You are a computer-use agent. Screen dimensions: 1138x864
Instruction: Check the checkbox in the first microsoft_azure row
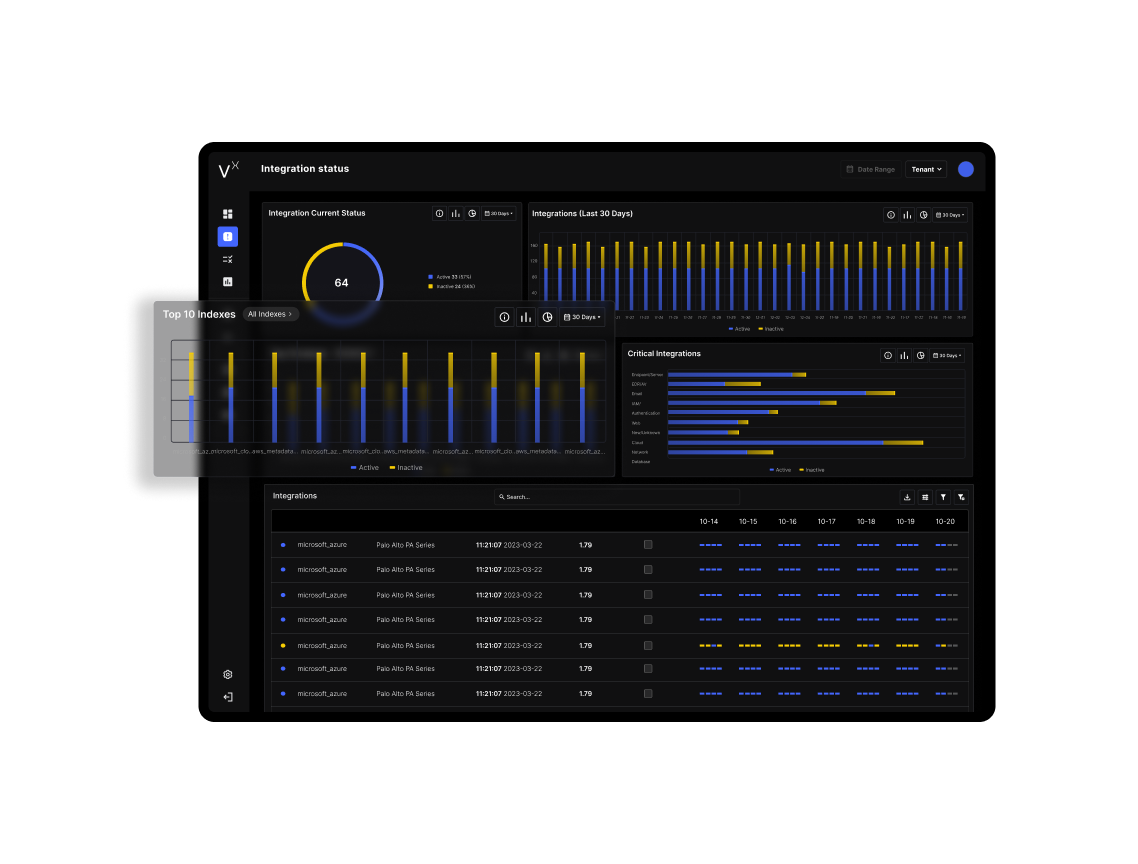pos(648,545)
